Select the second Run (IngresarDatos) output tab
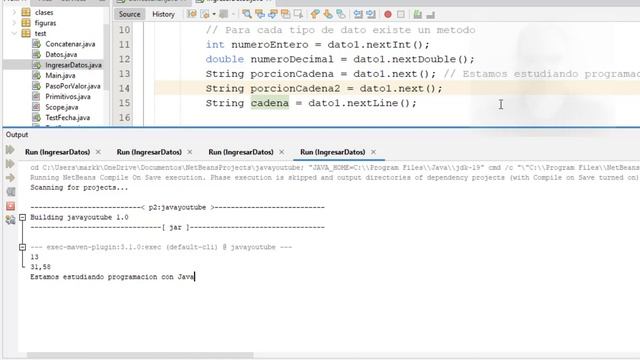This screenshot has width=640, height=360. (x=149, y=152)
